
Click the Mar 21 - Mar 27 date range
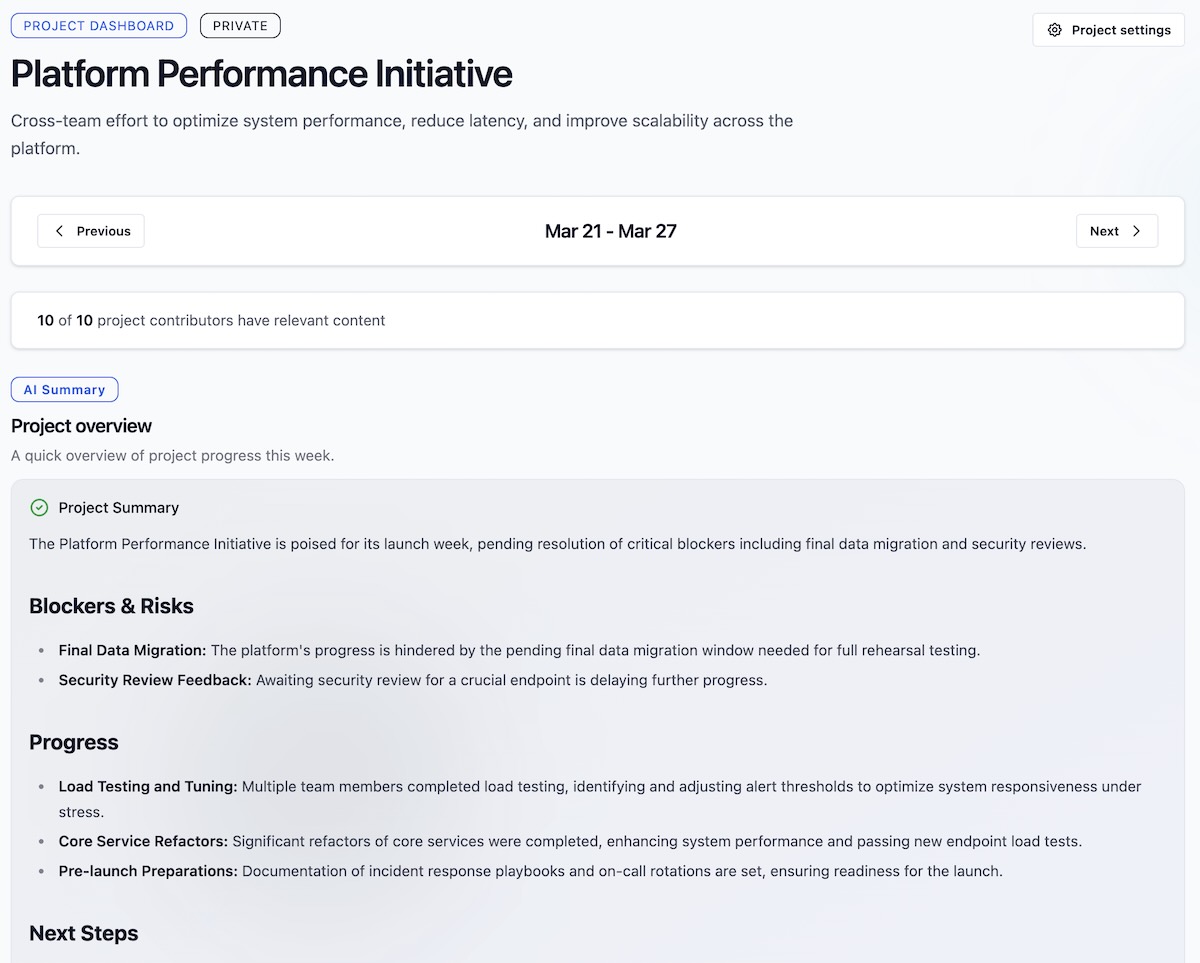pyautogui.click(x=611, y=231)
